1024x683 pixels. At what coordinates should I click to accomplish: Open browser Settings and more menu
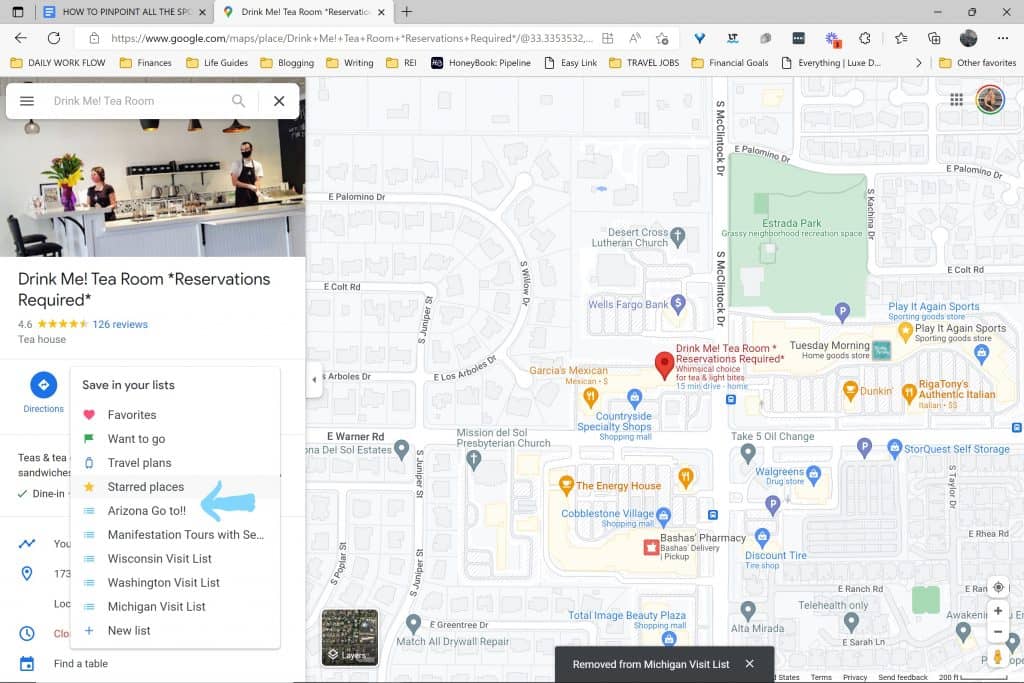[x=1002, y=38]
